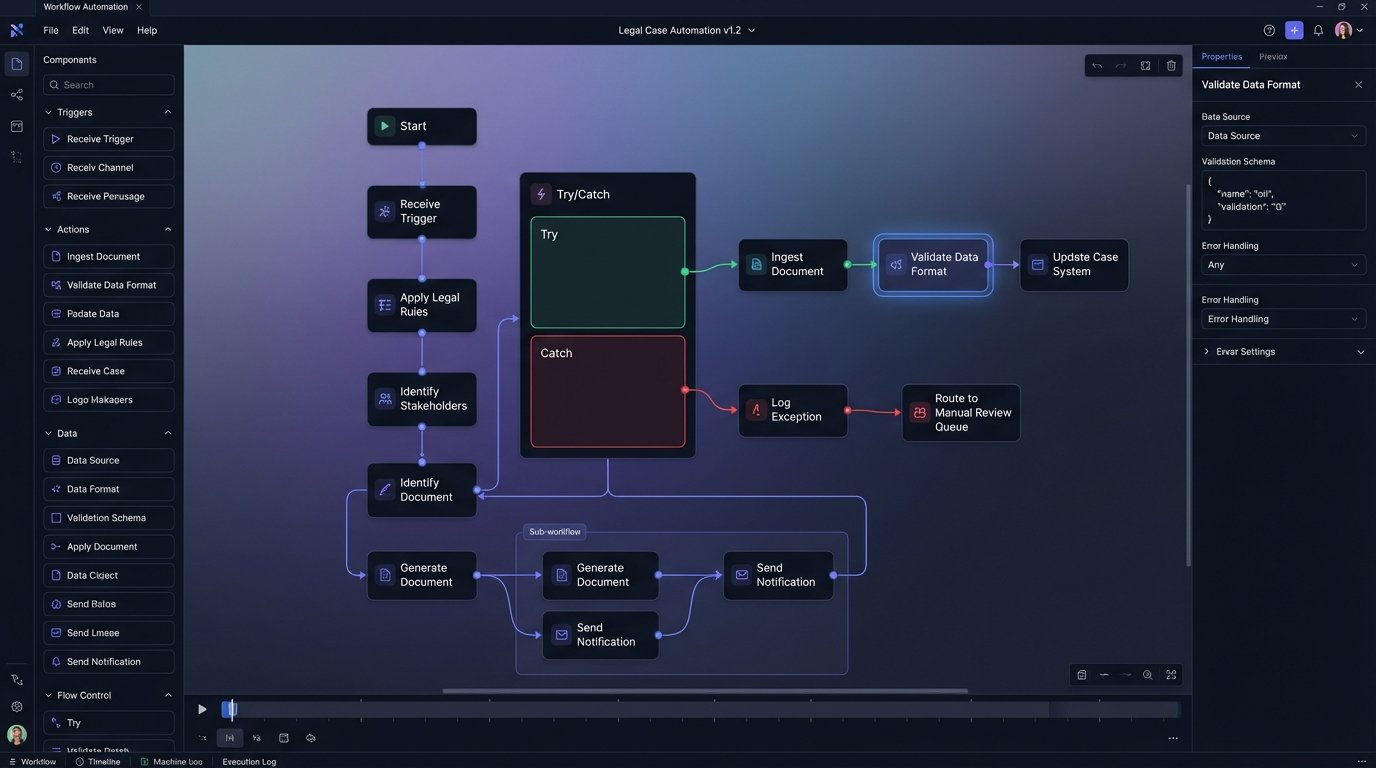Click inside the Components search field

pyautogui.click(x=108, y=85)
